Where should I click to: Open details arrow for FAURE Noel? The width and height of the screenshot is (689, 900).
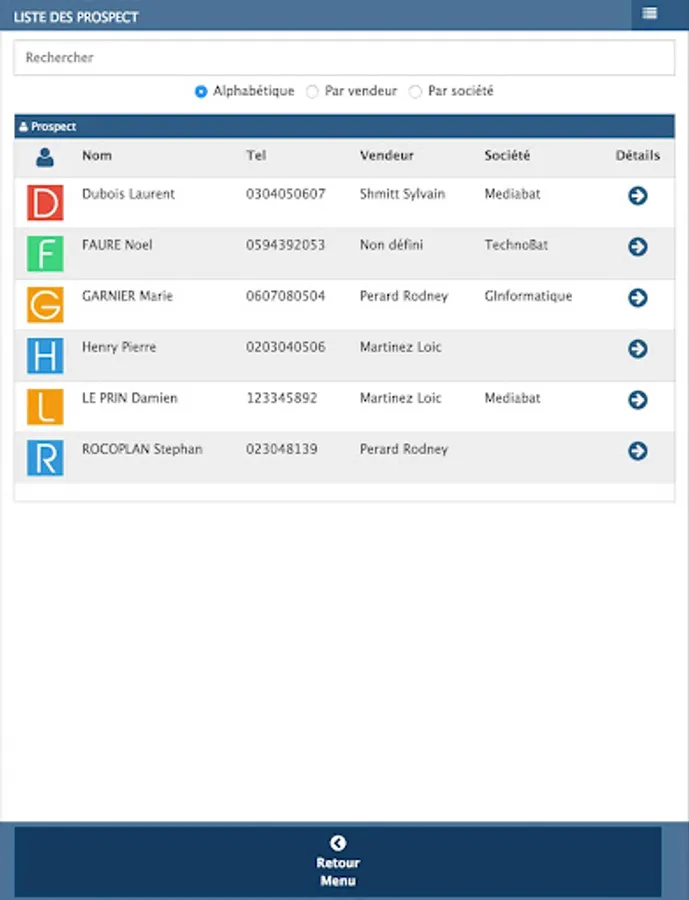637,247
